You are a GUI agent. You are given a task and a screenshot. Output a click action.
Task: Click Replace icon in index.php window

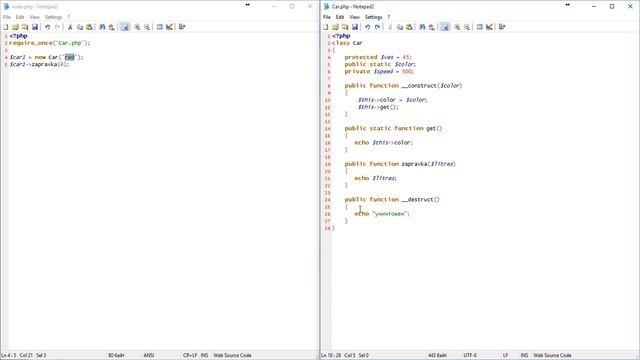coord(112,27)
